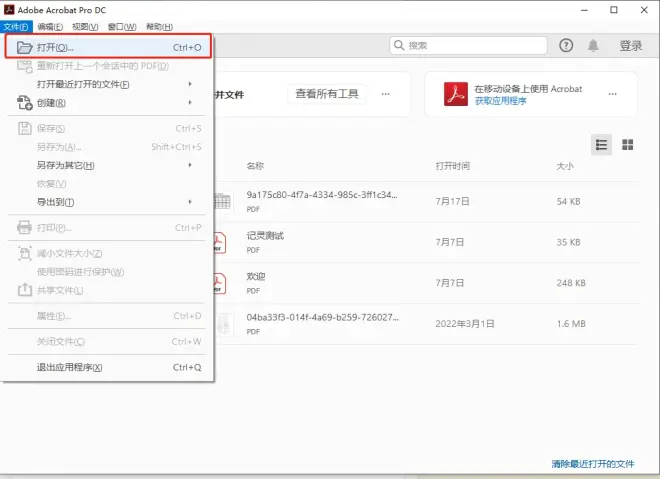
Task: Click the PDF icon beside 欢迎 file
Action: [219, 282]
